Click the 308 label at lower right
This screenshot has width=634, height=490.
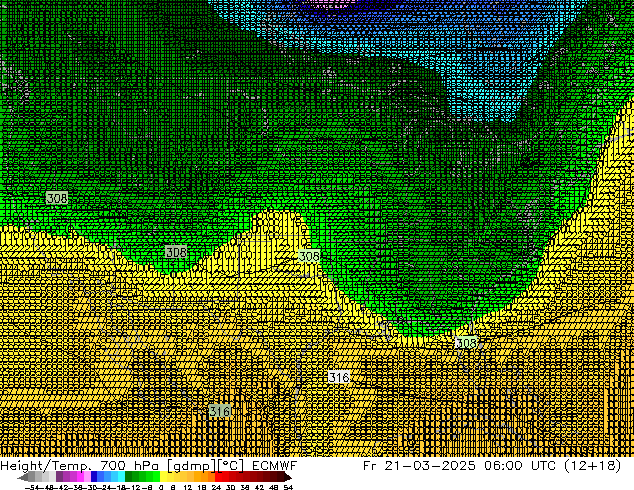pos(466,343)
